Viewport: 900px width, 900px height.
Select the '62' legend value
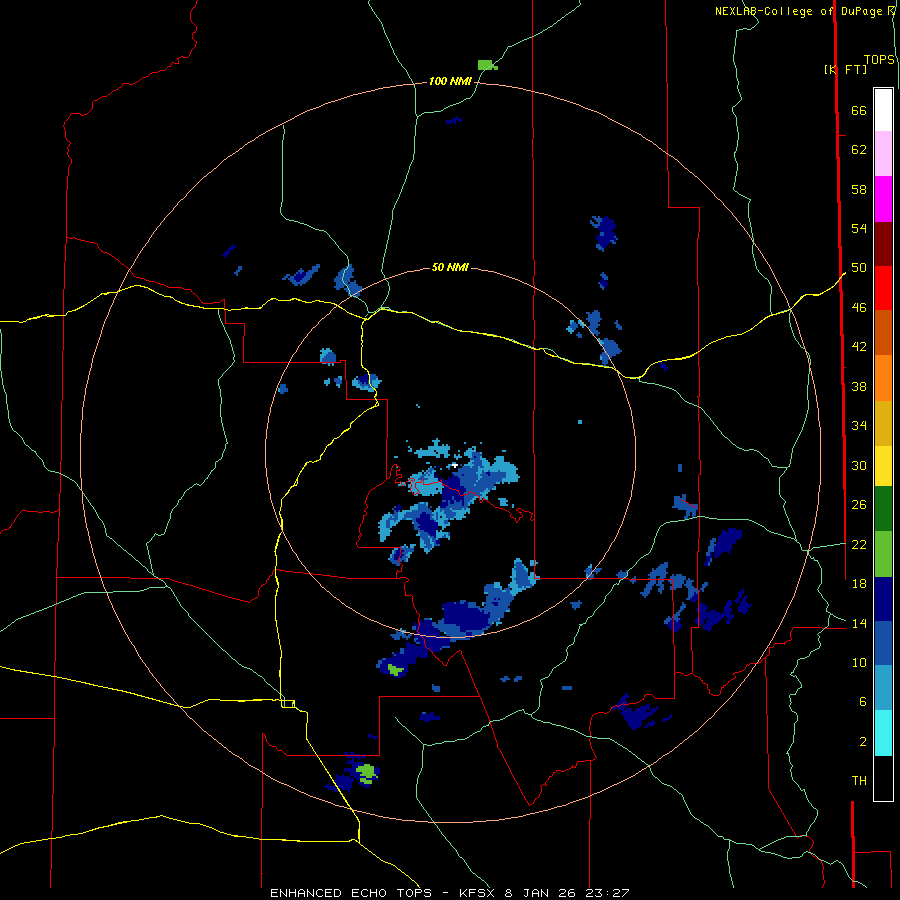coord(859,150)
